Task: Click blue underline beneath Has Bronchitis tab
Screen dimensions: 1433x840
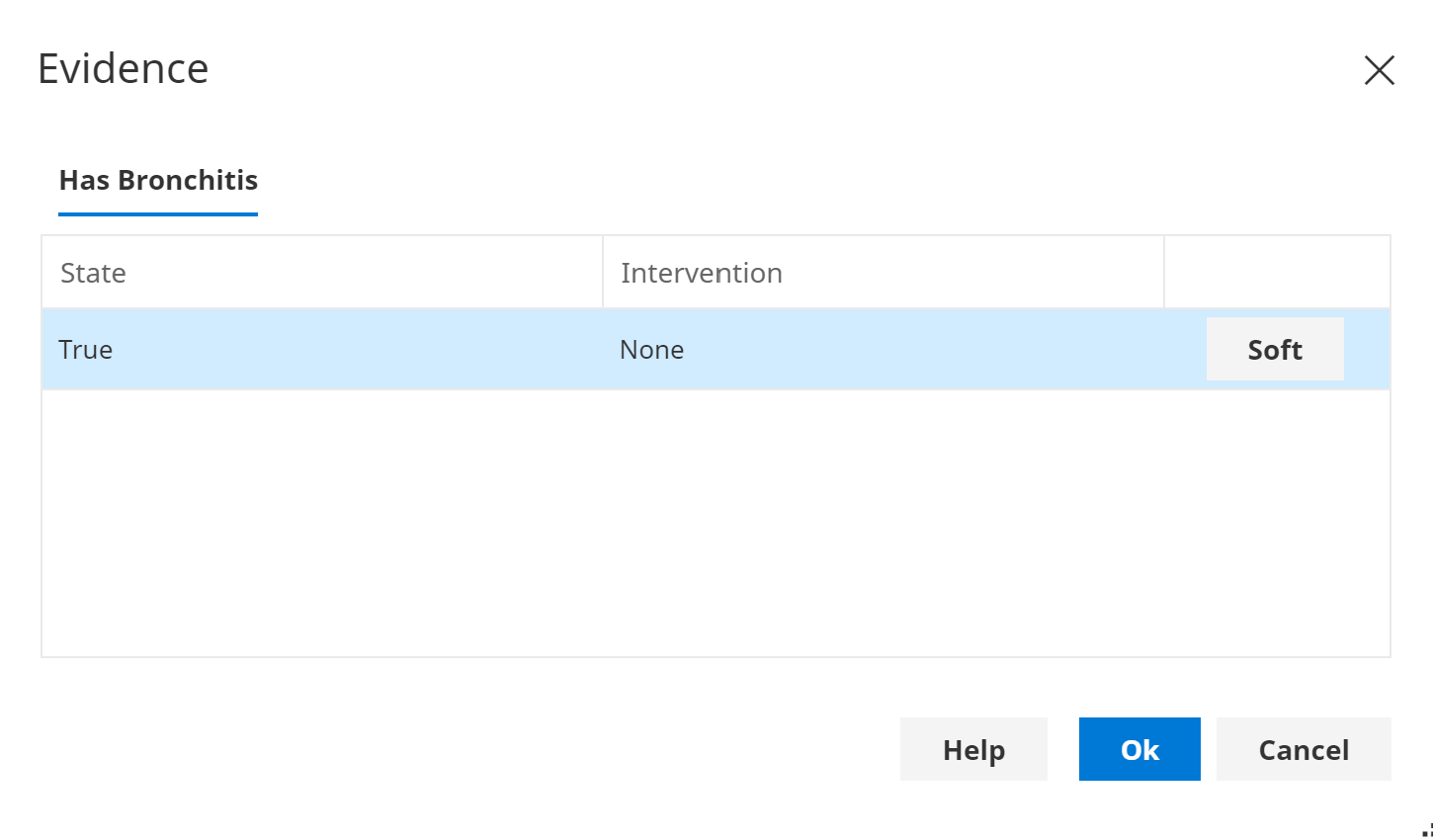Action: click(158, 213)
